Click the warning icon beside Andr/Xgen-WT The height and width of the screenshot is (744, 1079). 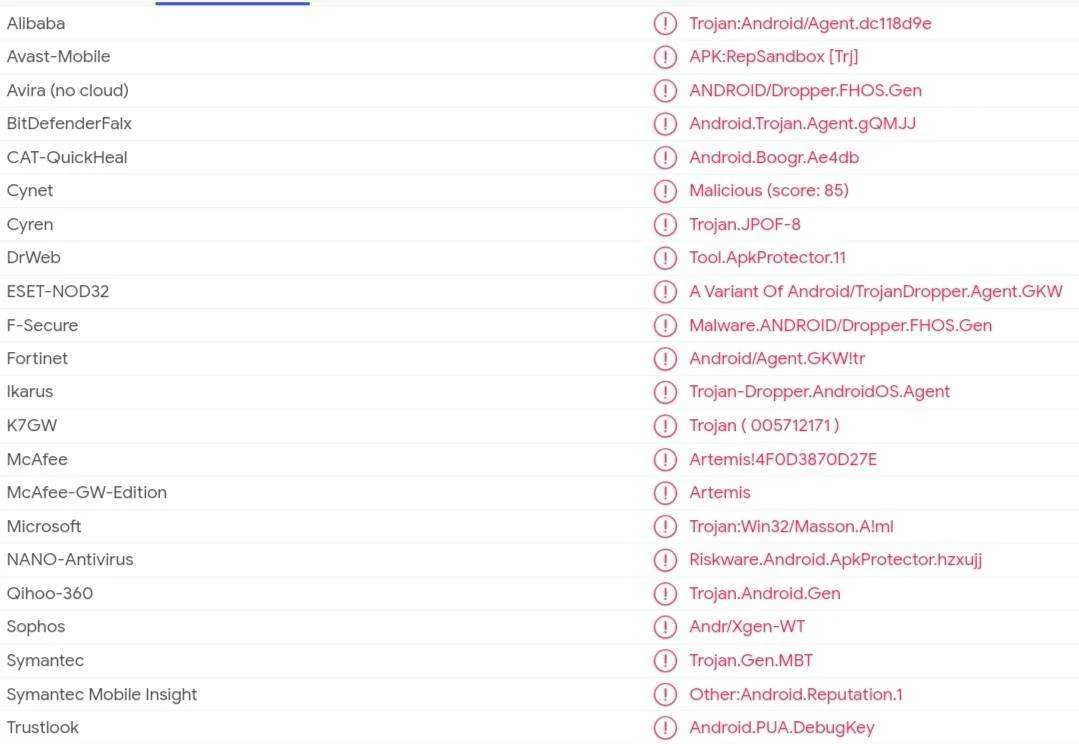(665, 627)
